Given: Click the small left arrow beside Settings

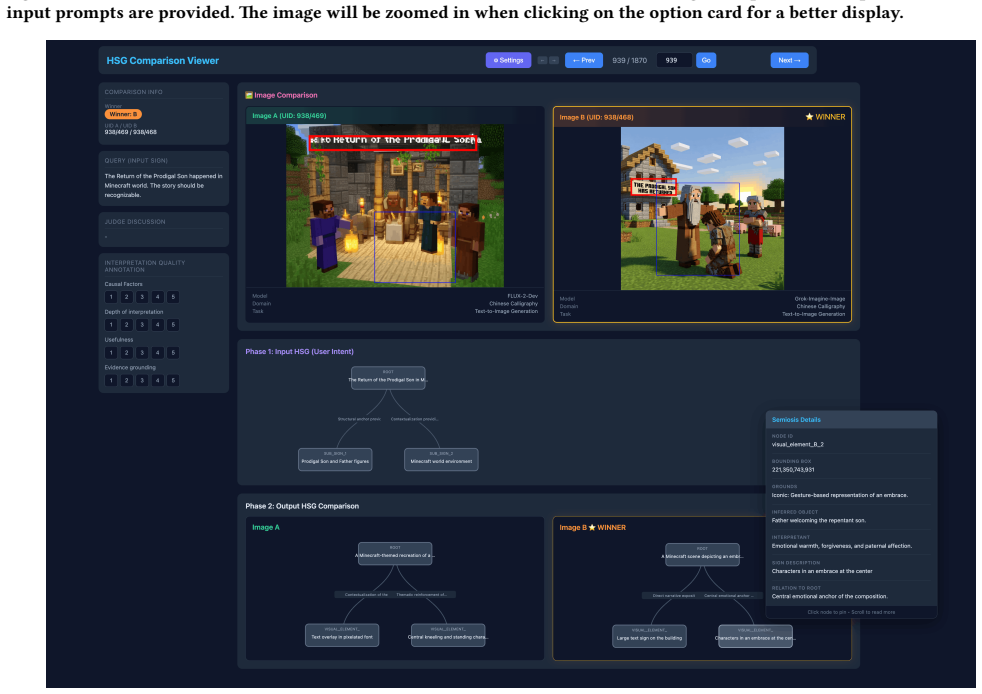Looking at the screenshot, I should tap(542, 61).
